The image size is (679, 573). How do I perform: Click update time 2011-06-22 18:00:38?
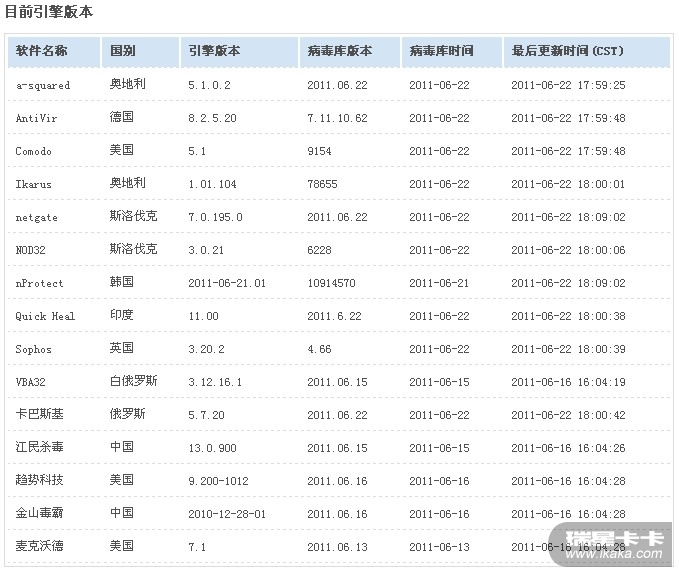coord(568,316)
